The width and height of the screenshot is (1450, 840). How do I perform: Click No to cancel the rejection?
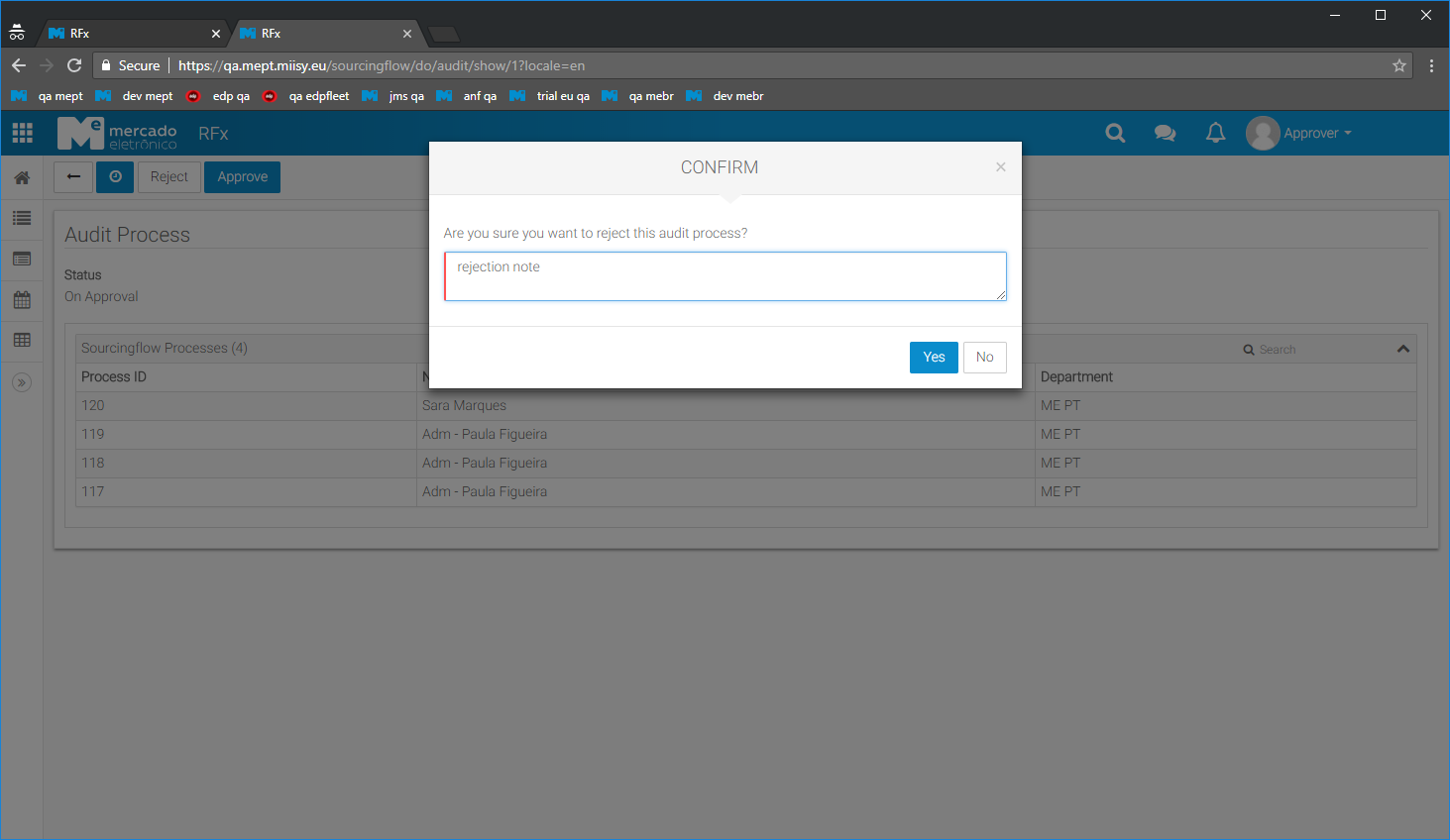pyautogui.click(x=984, y=358)
